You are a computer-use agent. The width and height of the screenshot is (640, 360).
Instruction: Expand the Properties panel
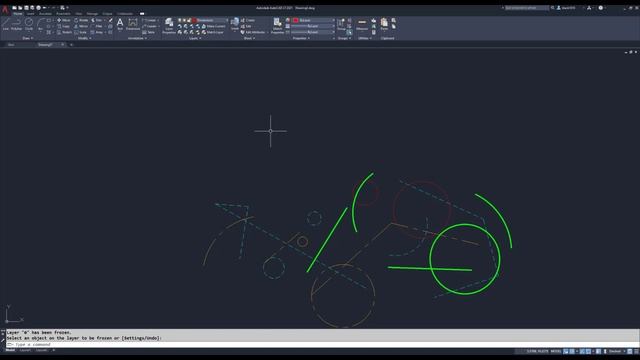pyautogui.click(x=301, y=38)
